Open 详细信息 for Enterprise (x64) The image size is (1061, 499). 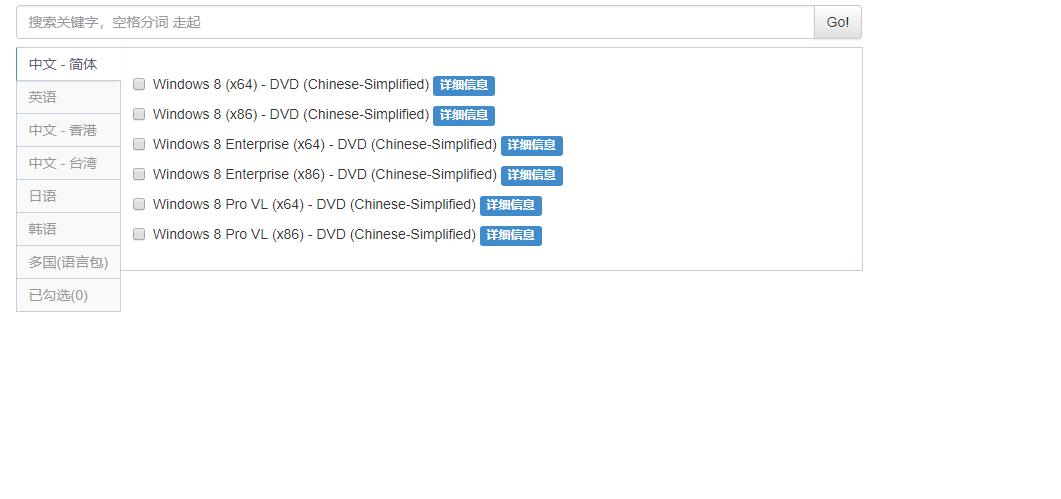[x=531, y=146]
